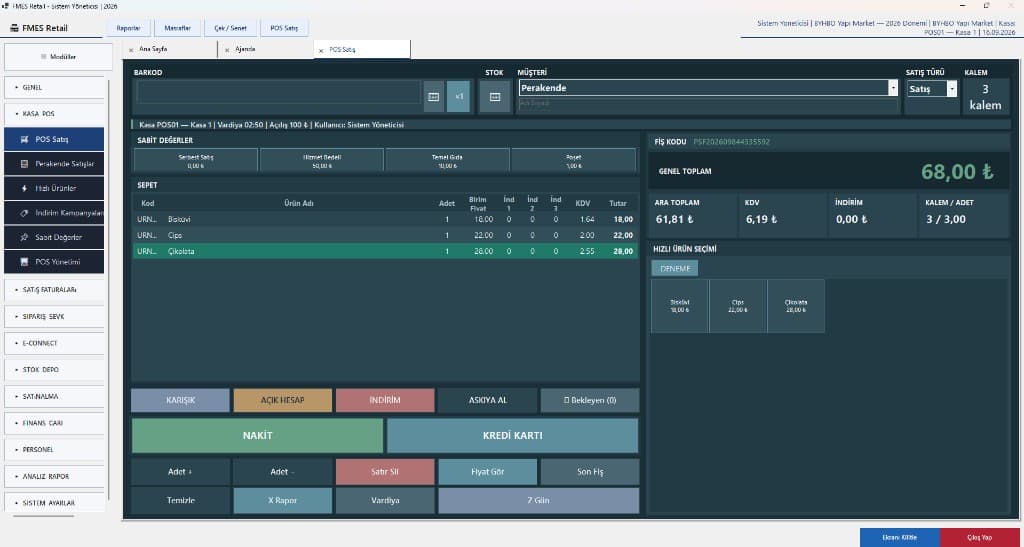The image size is (1024, 547).
Task: Click the Cips quick product tile
Action: tap(738, 306)
